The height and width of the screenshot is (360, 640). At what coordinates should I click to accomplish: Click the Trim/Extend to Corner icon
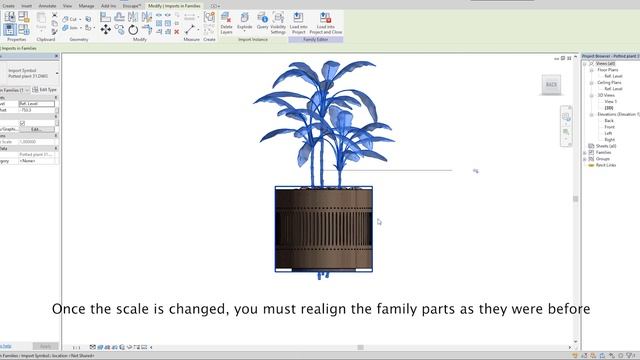147,29
